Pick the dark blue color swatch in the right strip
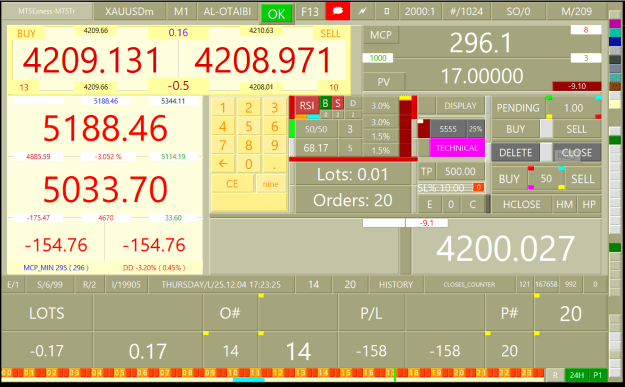 point(615,41)
